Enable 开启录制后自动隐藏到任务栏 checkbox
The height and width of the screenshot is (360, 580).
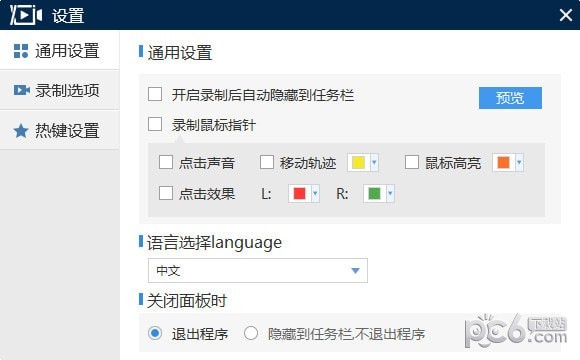(155, 94)
